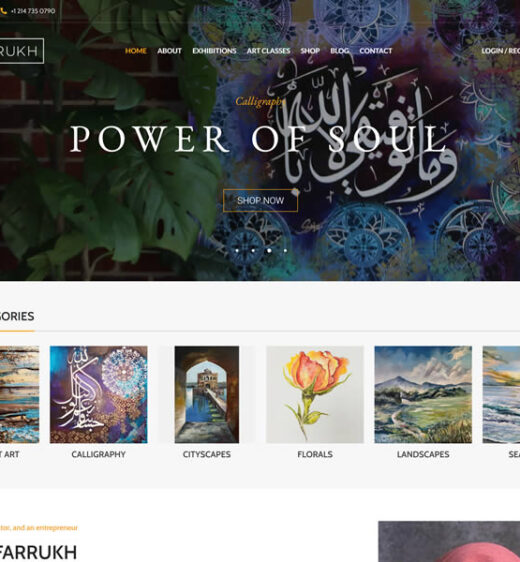Select the second slider dot
Image resolution: width=520 pixels, height=562 pixels.
253,251
